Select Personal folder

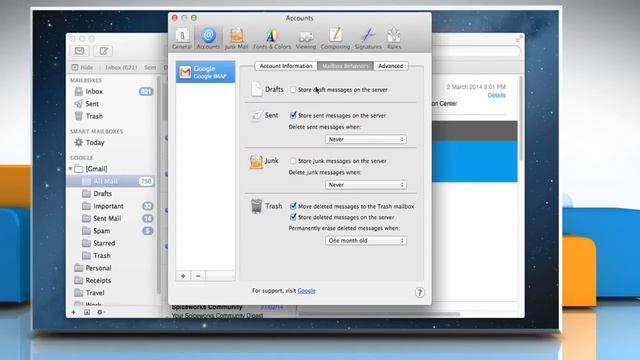click(112, 268)
